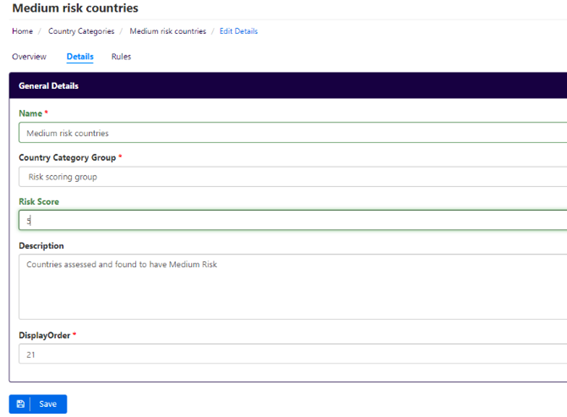Click the DisplayOrder input field
This screenshot has width=567, height=417.
coord(293,354)
